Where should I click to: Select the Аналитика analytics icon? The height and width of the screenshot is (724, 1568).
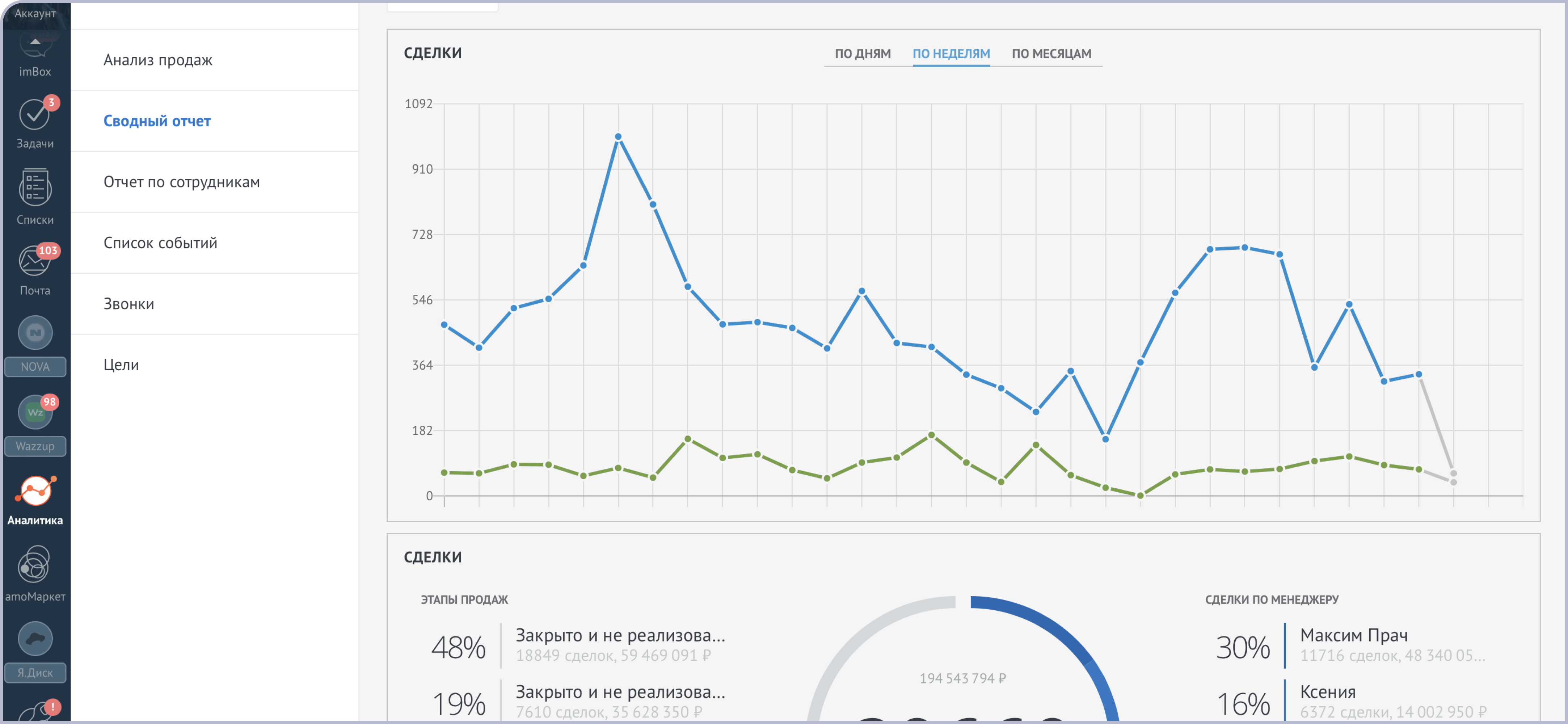tap(35, 491)
